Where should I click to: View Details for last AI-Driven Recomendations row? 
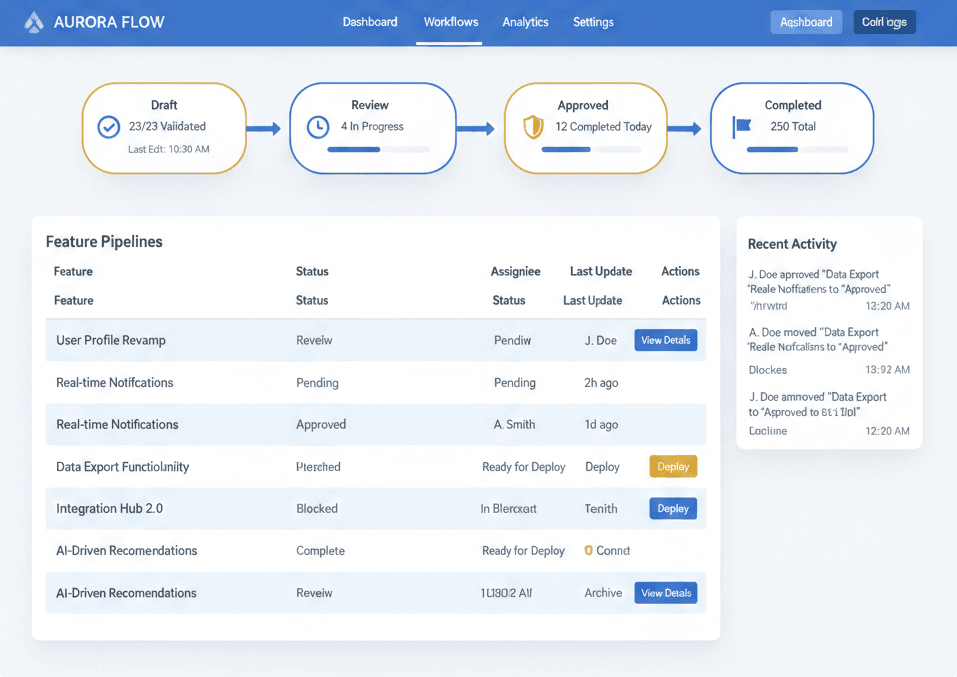(x=665, y=593)
